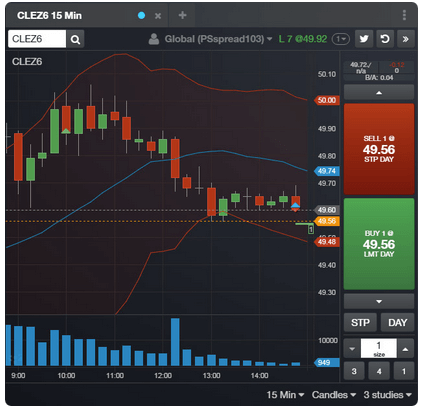Screen dimensions: 423x410
Task: Click the 13:00 time axis label
Action: coord(211,376)
